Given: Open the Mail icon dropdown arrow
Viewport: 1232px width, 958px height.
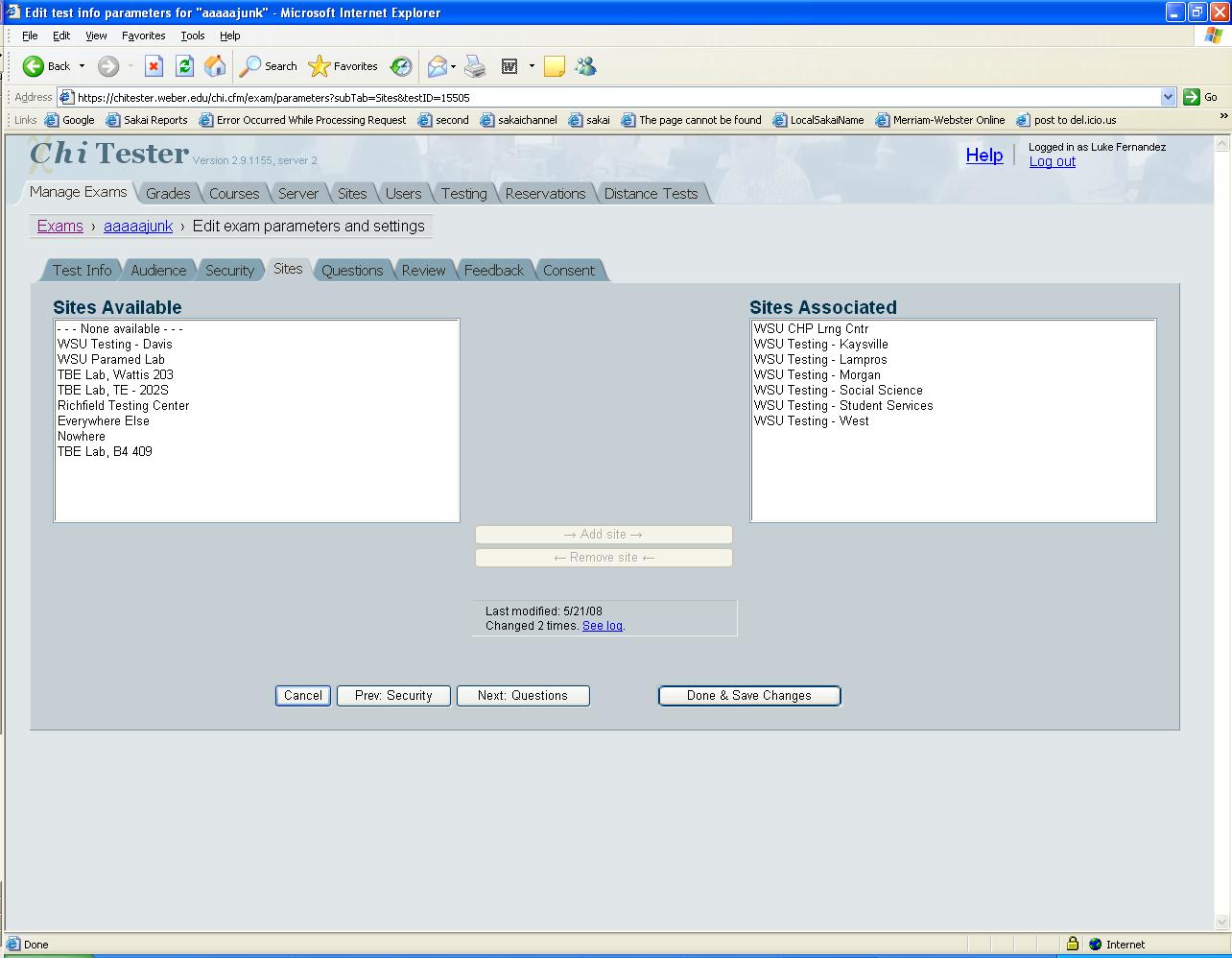Looking at the screenshot, I should tap(454, 66).
